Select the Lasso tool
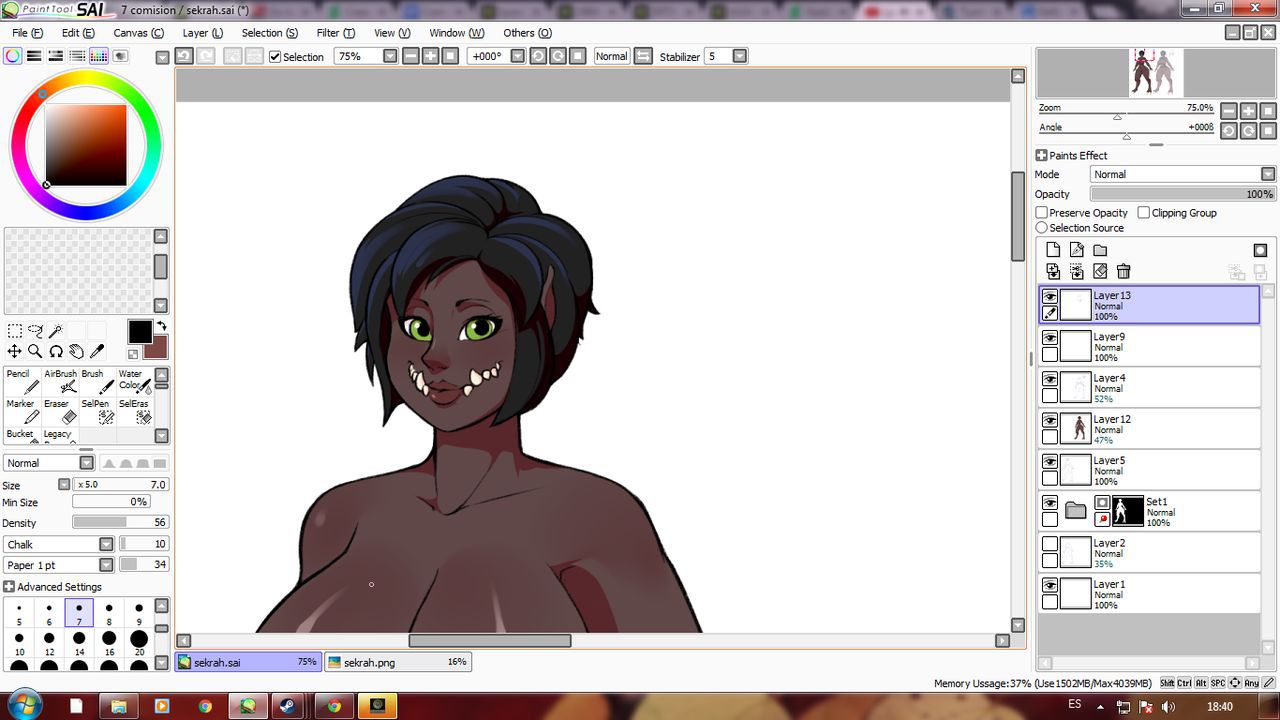 coord(36,331)
